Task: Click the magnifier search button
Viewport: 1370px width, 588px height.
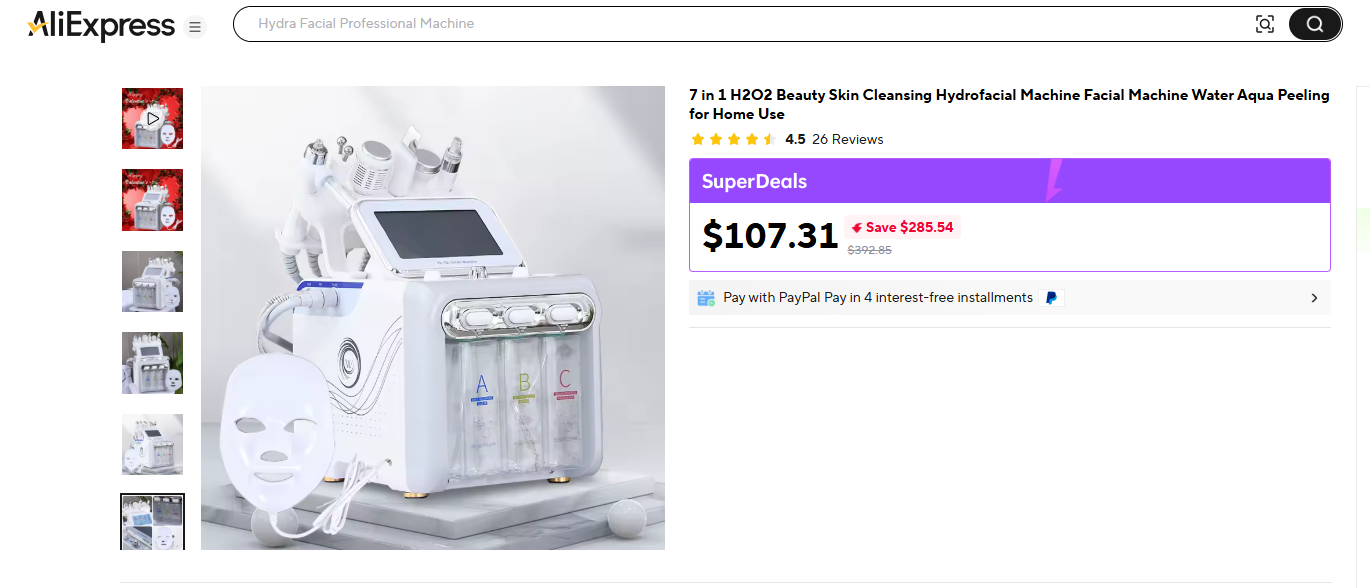Action: pos(1314,25)
